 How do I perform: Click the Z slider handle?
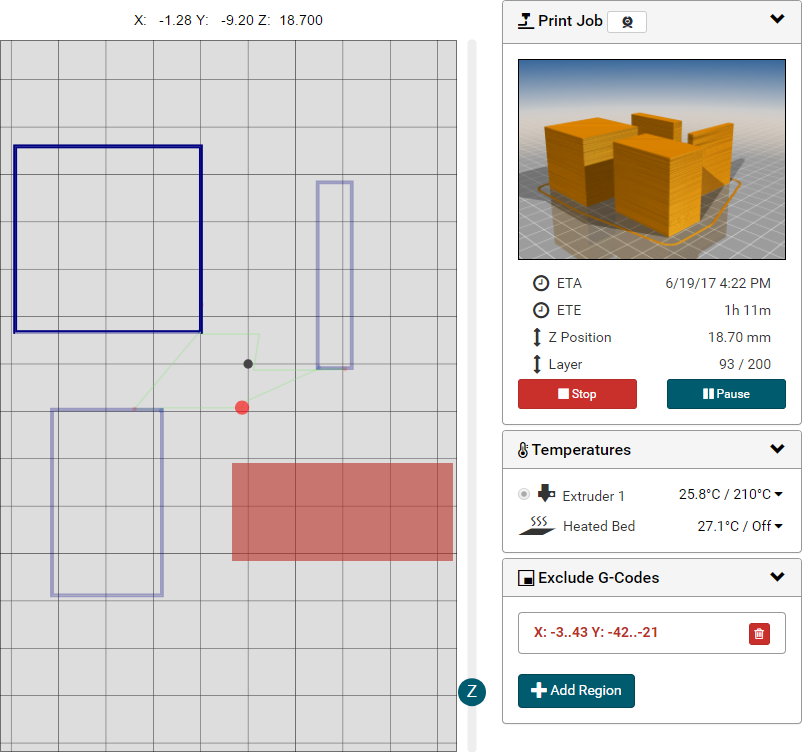pos(472,691)
